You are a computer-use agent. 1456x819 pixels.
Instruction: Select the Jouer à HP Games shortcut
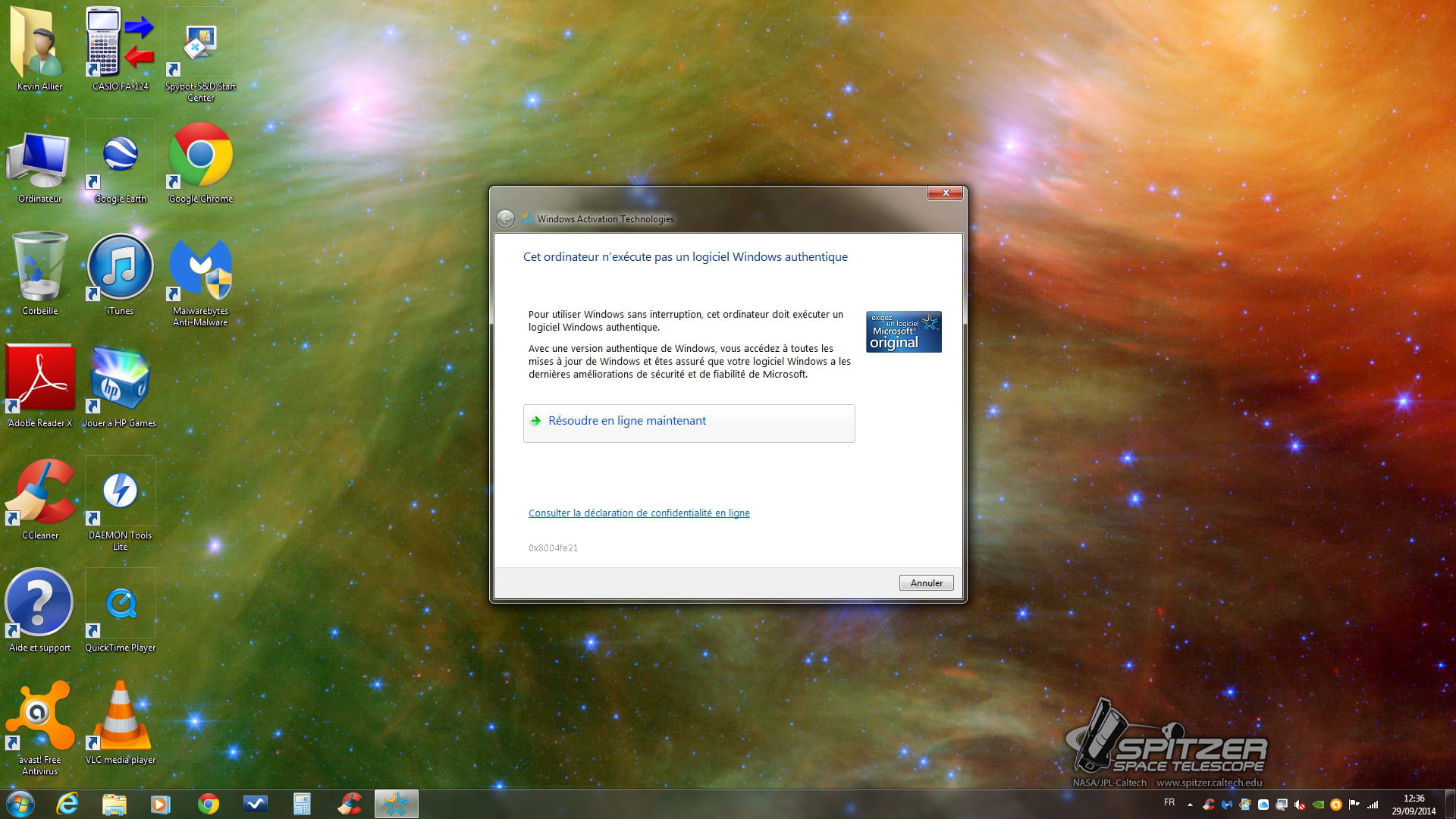[x=120, y=387]
